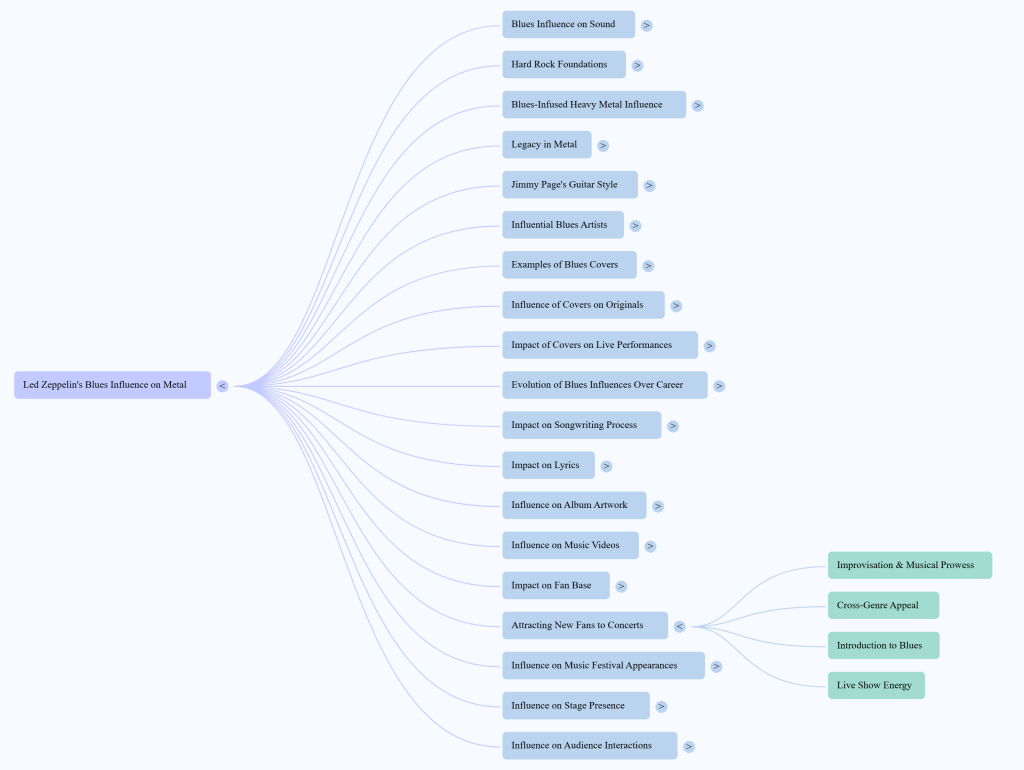Screen dimensions: 1024x770
Task: Expand Influence on Music Festival Appearances
Action: coord(716,667)
